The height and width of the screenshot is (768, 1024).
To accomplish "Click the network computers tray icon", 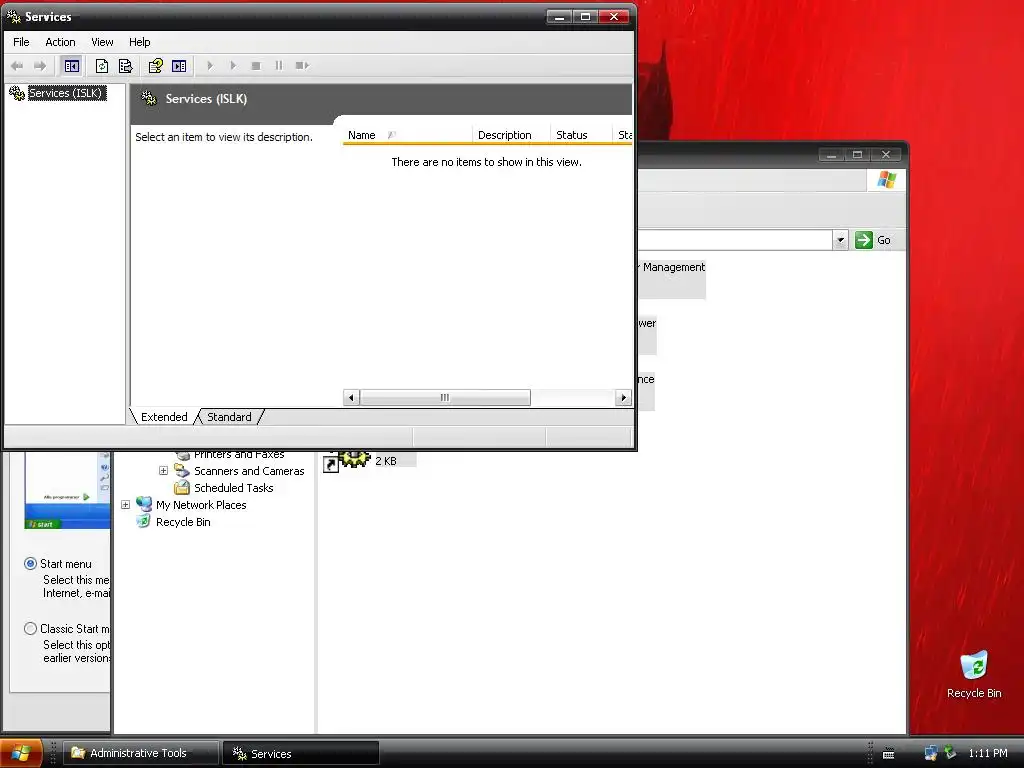I will point(931,754).
